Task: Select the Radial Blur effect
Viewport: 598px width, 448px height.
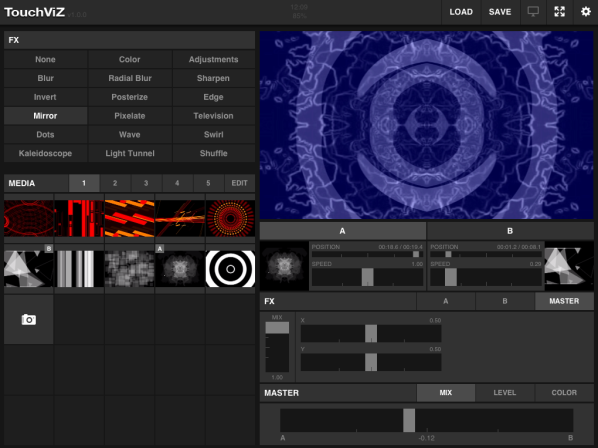Action: tap(130, 78)
